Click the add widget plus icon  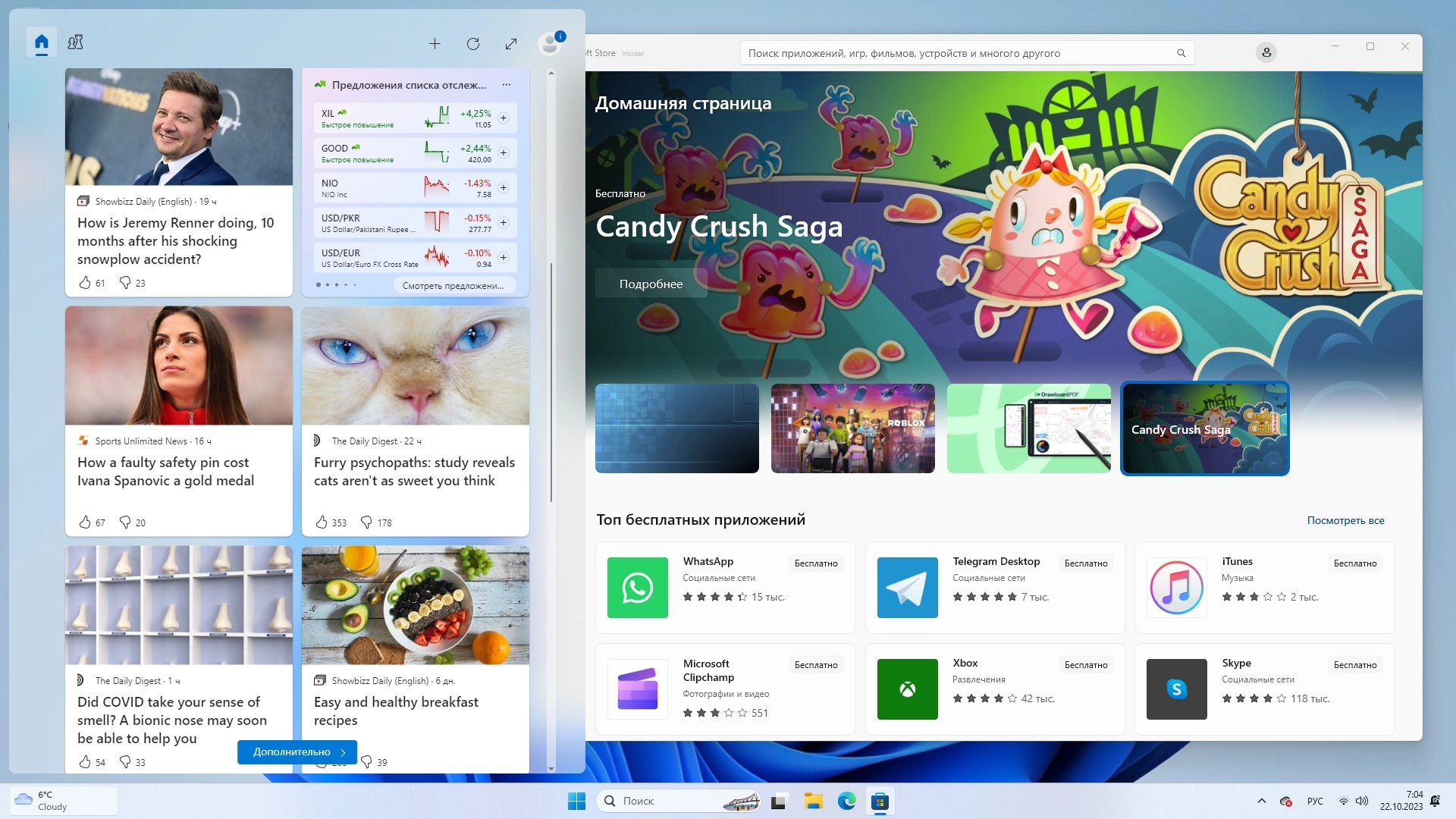coord(435,44)
